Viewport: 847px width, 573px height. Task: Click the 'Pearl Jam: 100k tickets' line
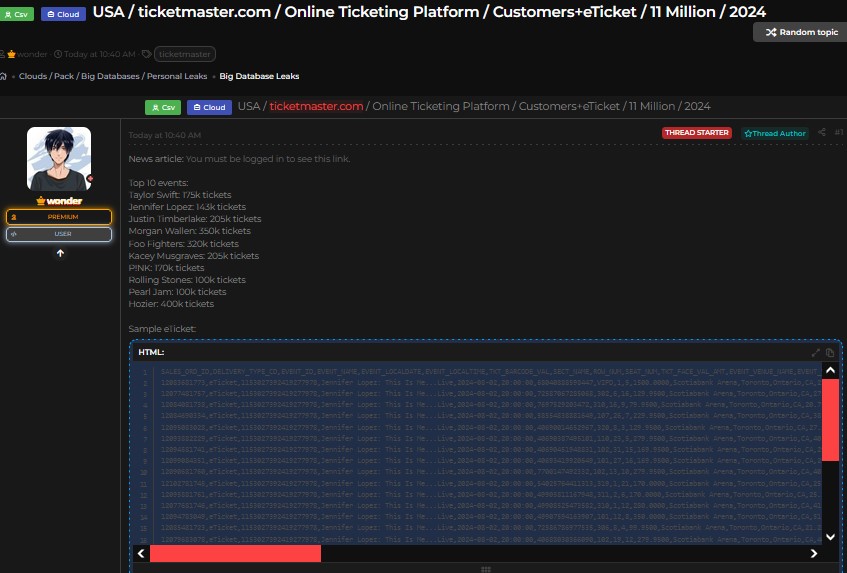pyautogui.click(x=177, y=292)
